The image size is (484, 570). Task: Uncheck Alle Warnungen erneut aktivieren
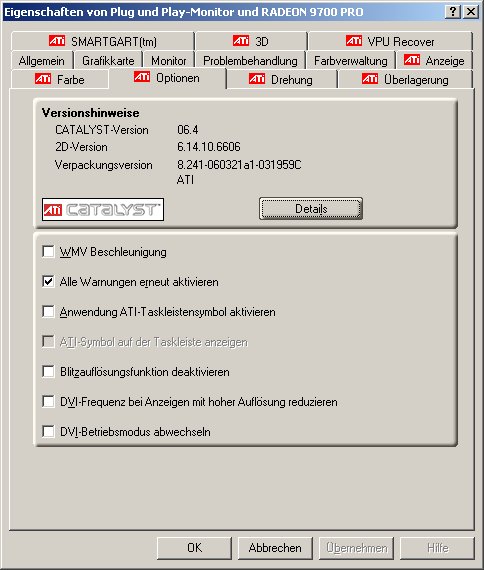coord(48,282)
